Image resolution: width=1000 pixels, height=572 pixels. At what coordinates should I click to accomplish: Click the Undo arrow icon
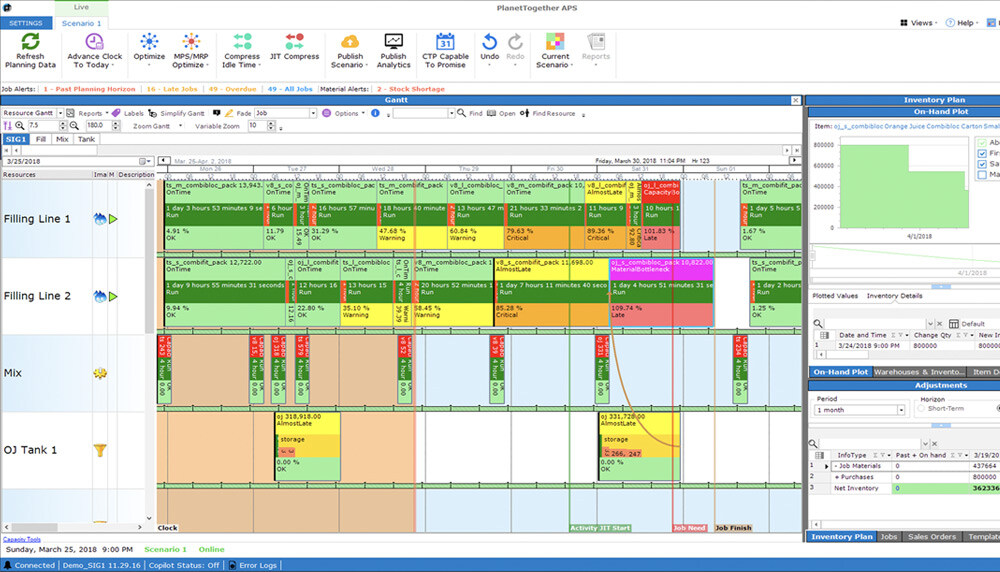tap(489, 42)
